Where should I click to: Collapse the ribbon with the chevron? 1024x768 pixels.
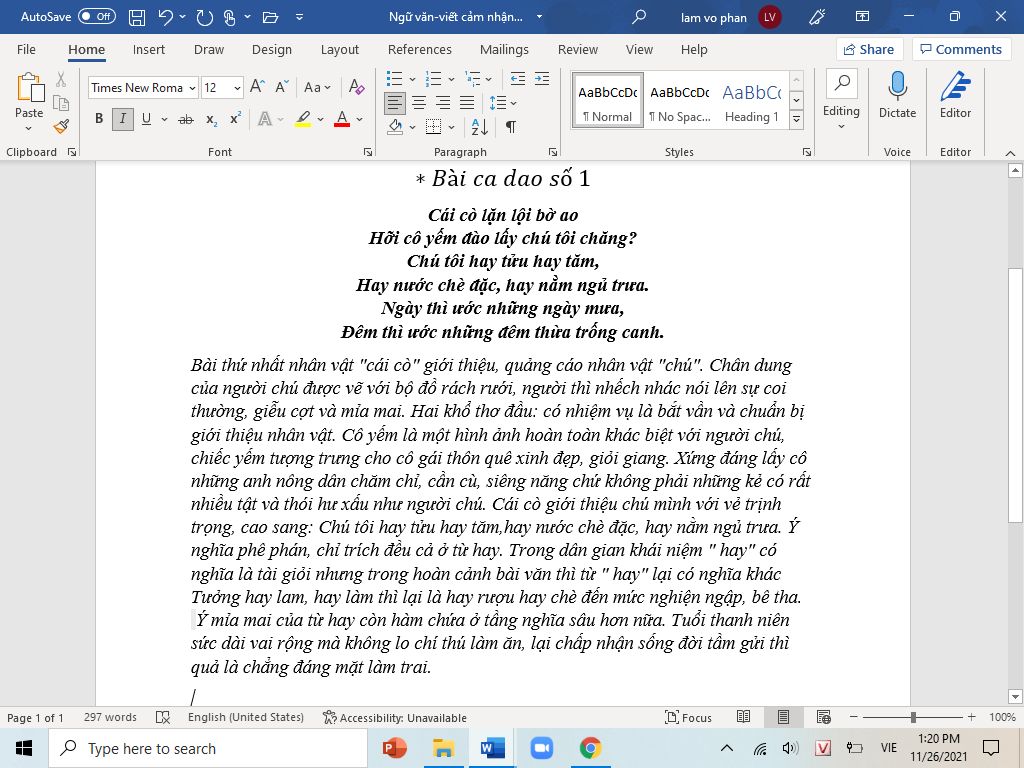(x=1010, y=153)
